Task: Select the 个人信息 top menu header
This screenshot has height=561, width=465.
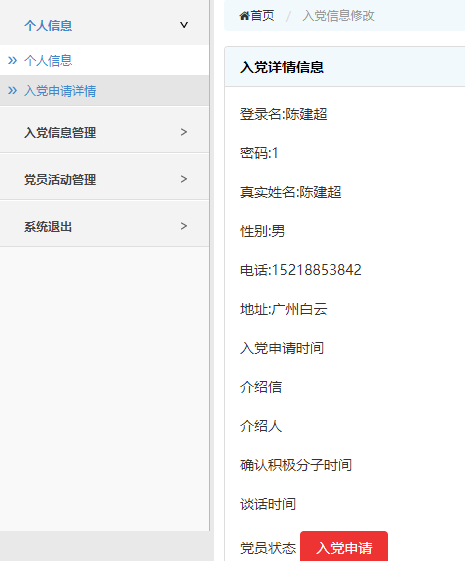Action: pos(48,25)
